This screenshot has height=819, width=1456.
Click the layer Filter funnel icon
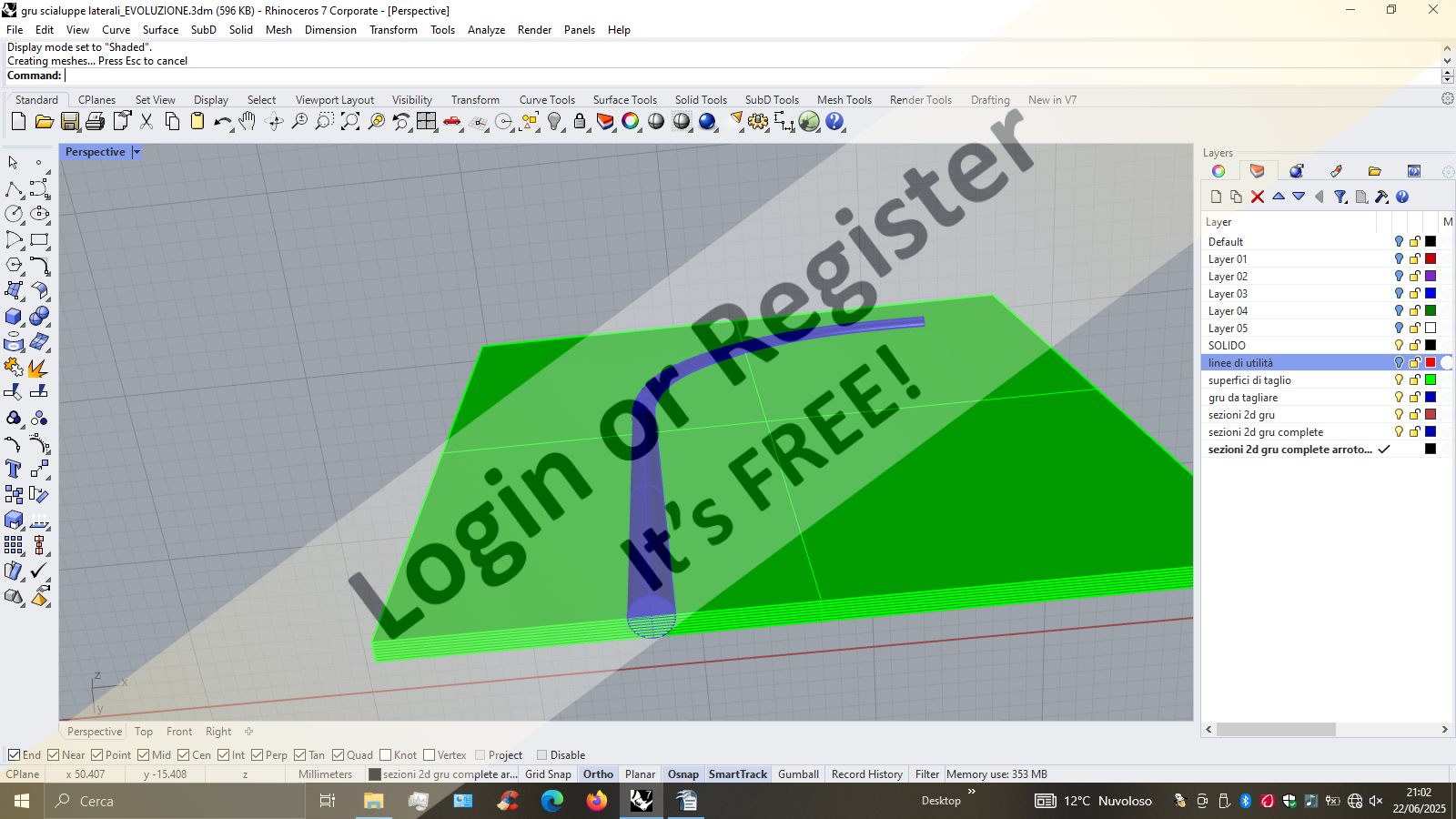pos(1340,197)
